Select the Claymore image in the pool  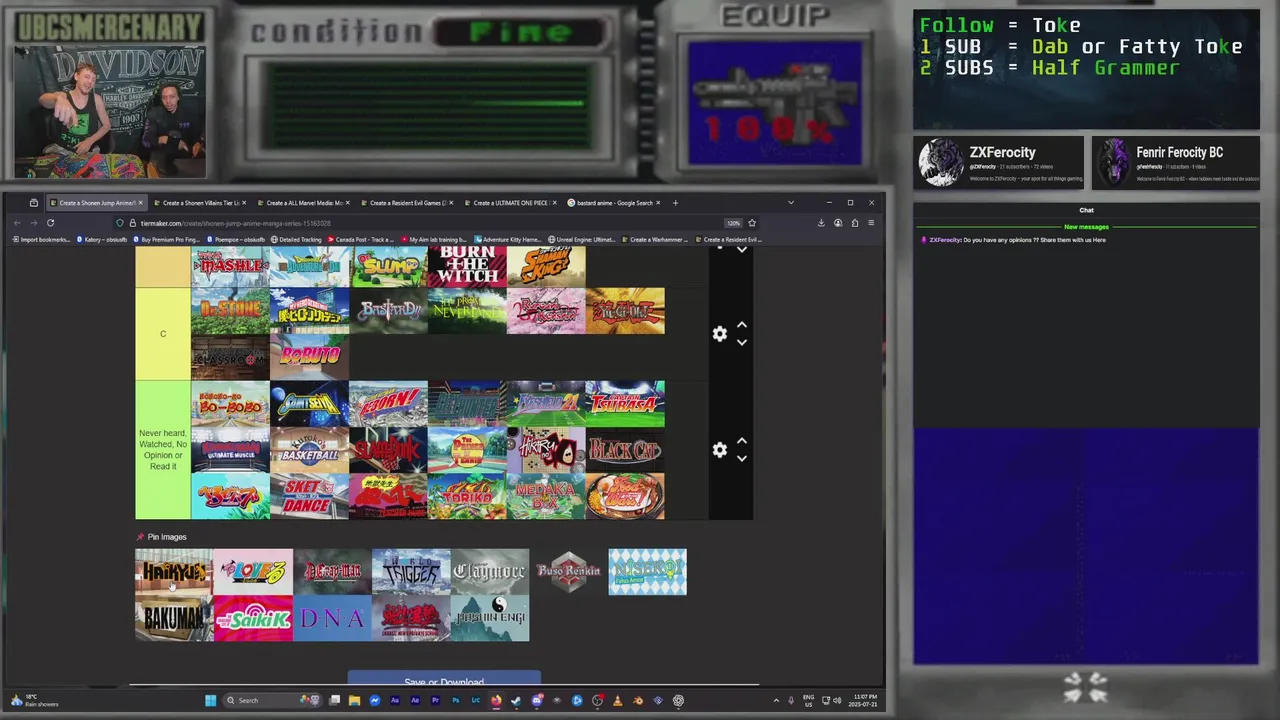click(490, 571)
